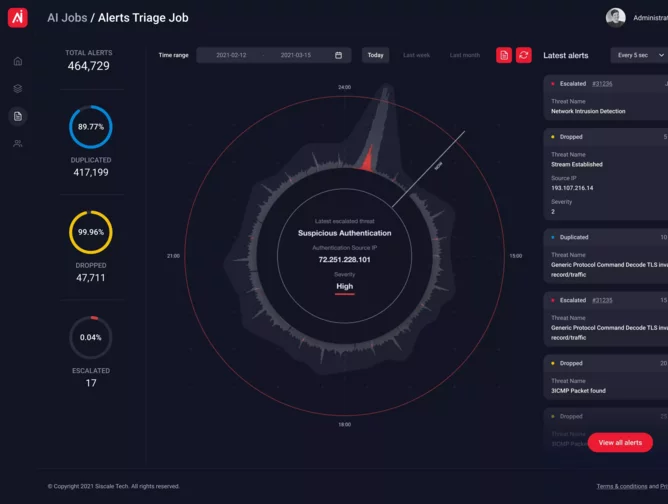Click the 'now' timeline marker line
Viewport: 668px width, 504px height.
click(x=428, y=169)
